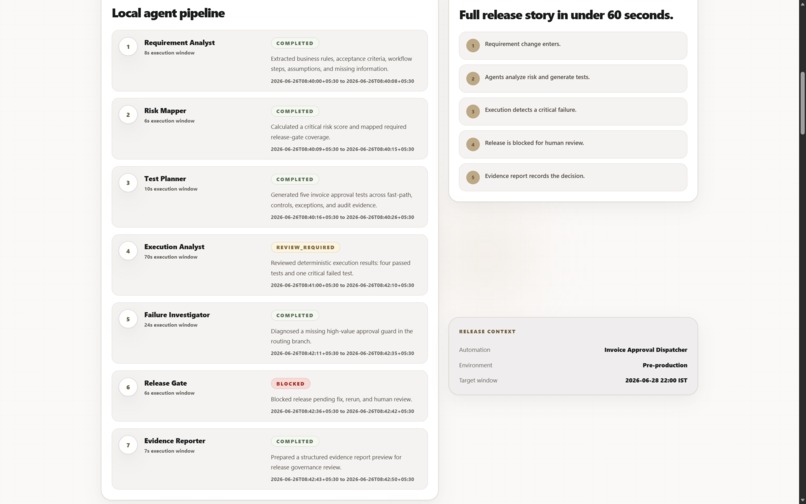Image resolution: width=806 pixels, height=504 pixels.
Task: Click the REVIEW_REQUIRED badge for Execution Analyst
Action: (x=305, y=247)
